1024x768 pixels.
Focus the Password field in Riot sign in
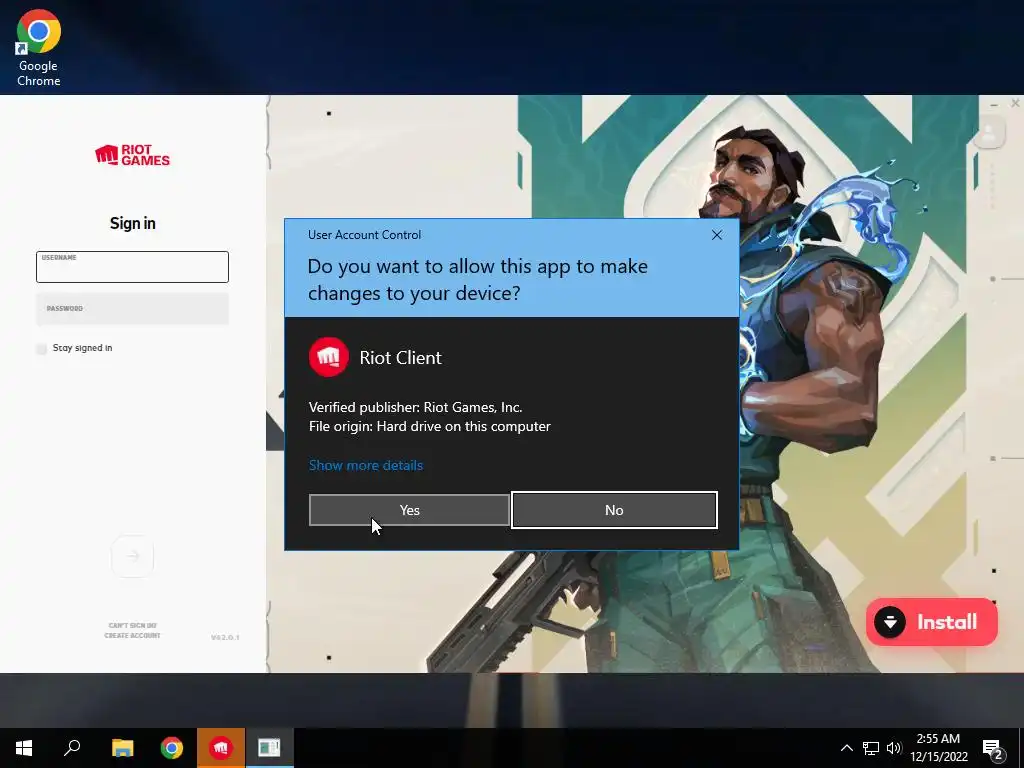[133, 309]
